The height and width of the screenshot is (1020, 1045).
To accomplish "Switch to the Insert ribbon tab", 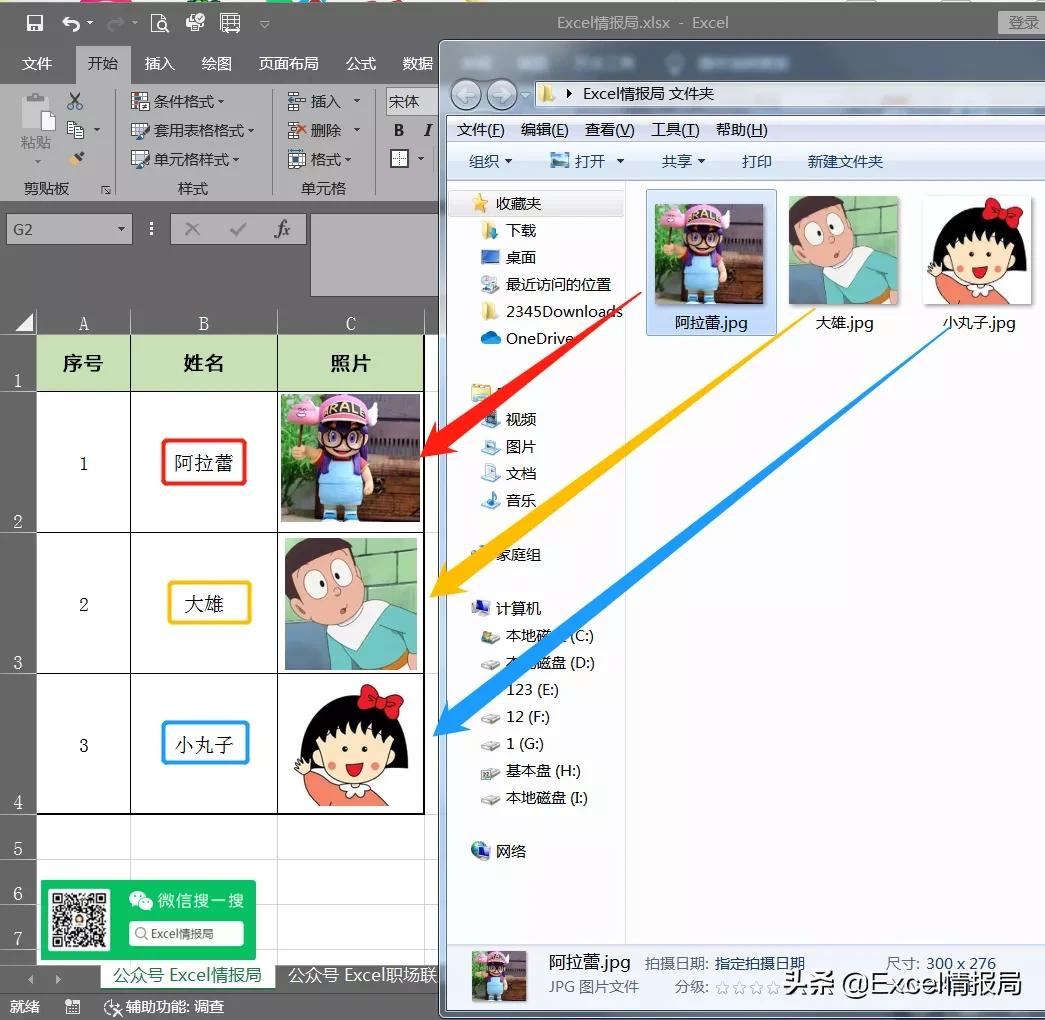I will pyautogui.click(x=159, y=63).
